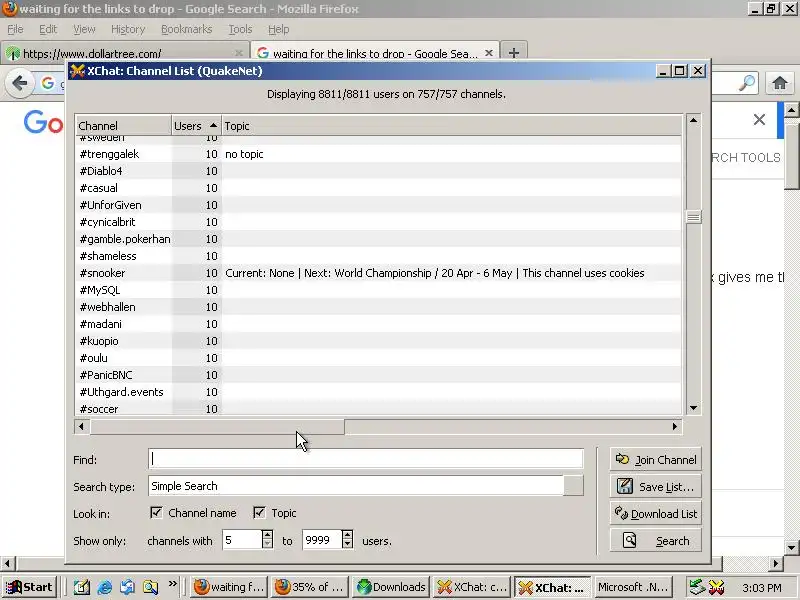Open a new Firefox tab with plus

(x=514, y=53)
